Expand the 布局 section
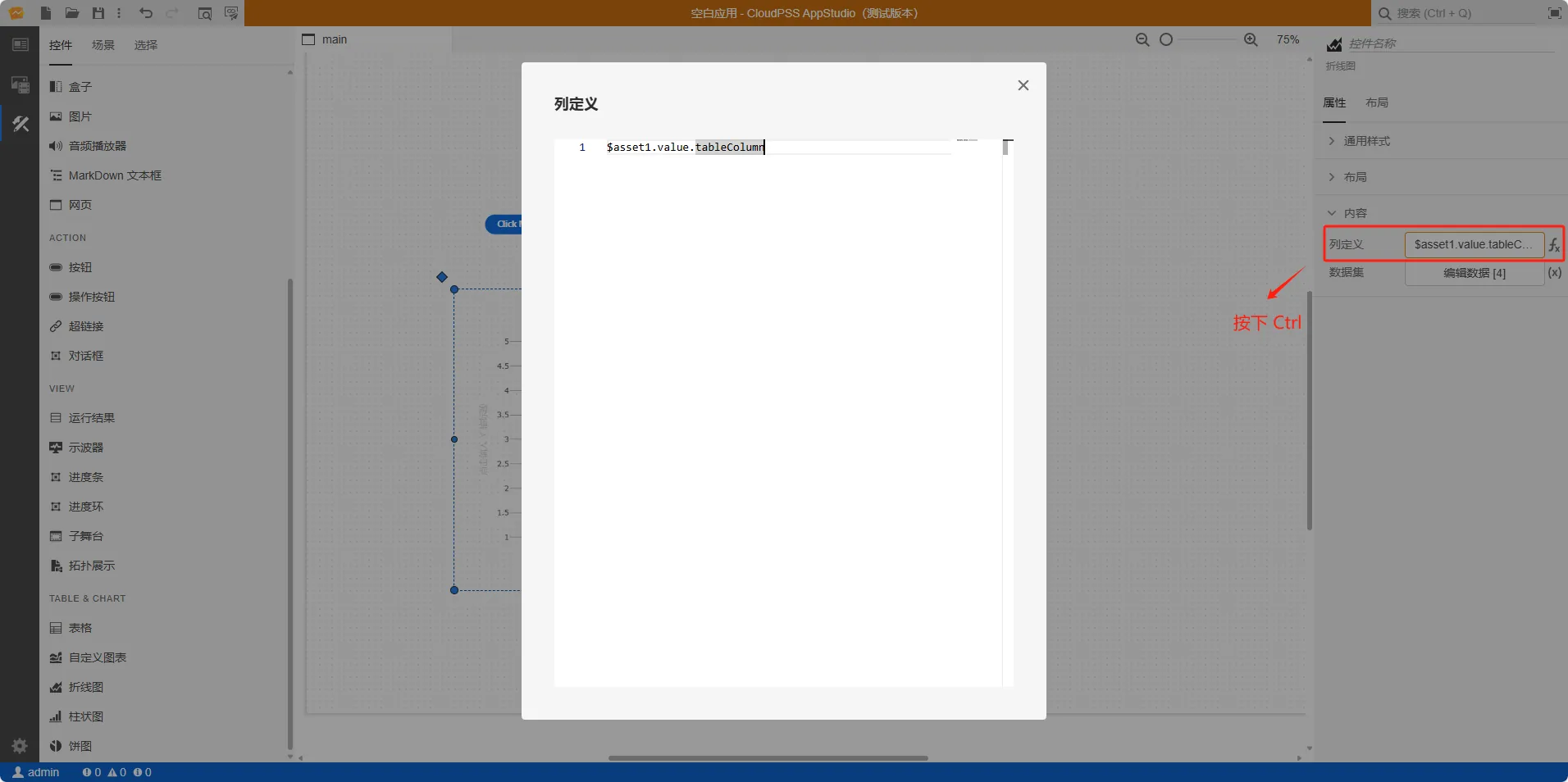The image size is (1568, 782). 1442,177
